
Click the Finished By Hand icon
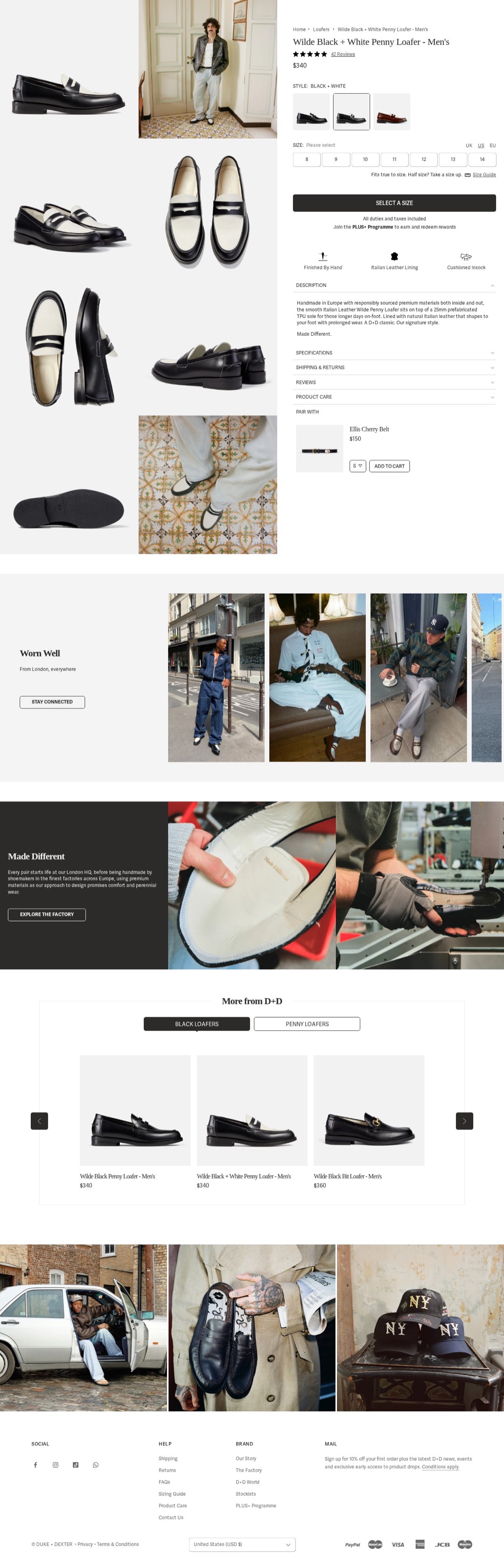(x=323, y=256)
